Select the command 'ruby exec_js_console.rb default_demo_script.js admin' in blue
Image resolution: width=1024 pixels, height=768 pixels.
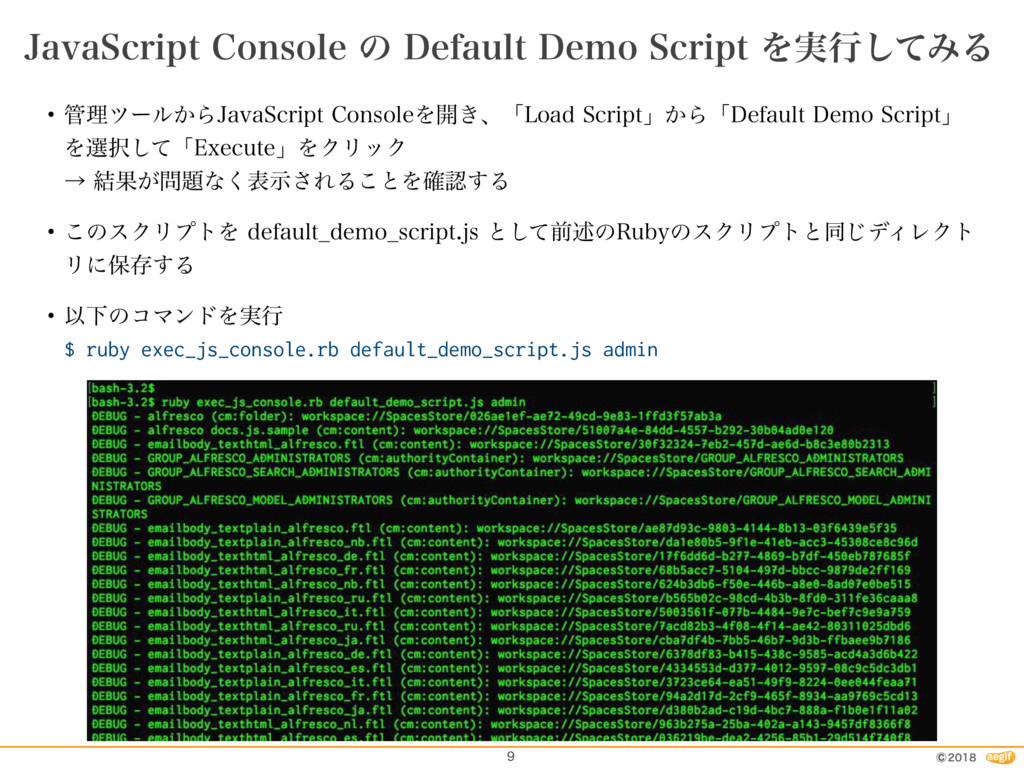[x=372, y=349]
